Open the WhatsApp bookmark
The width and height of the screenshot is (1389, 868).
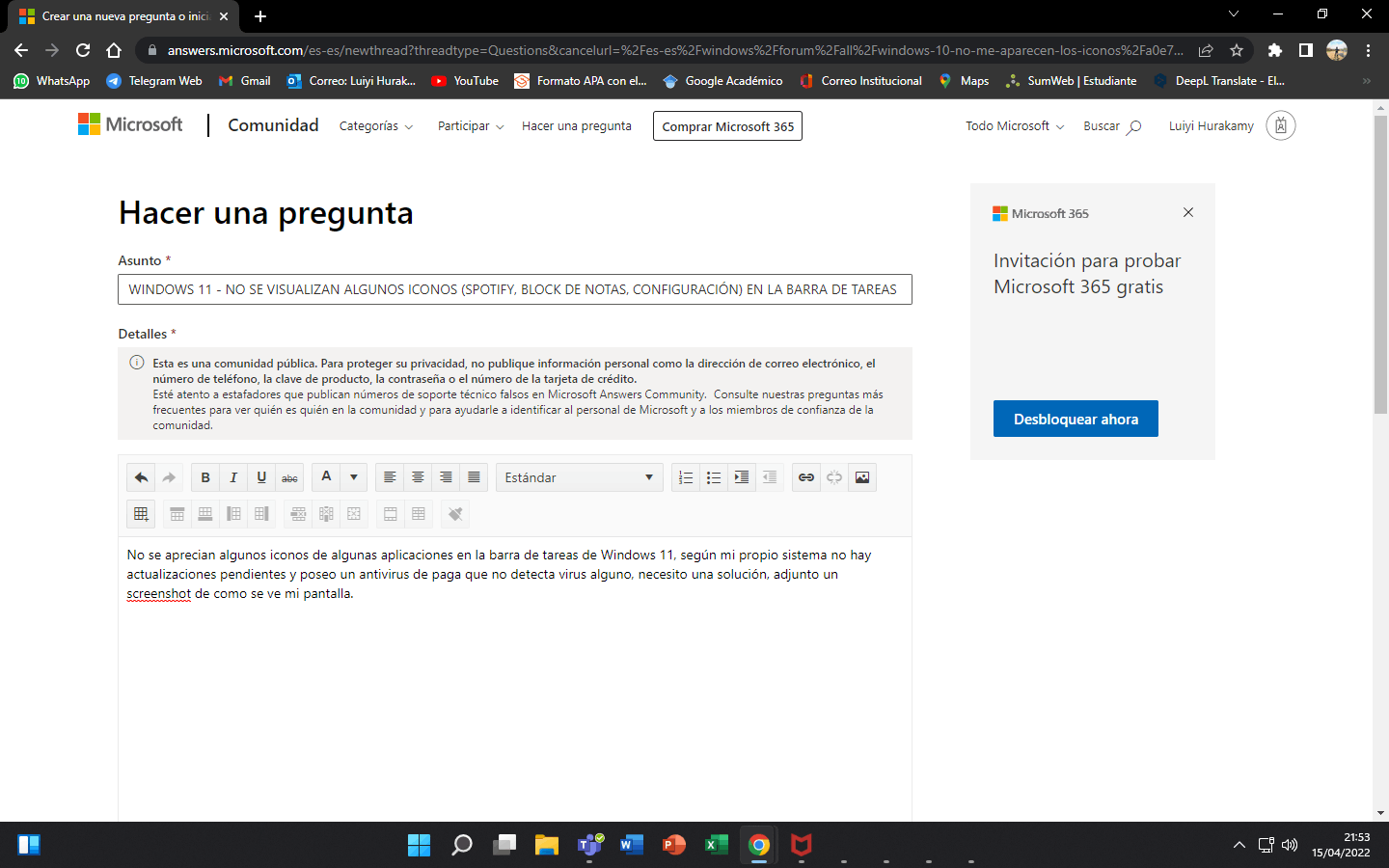point(52,81)
